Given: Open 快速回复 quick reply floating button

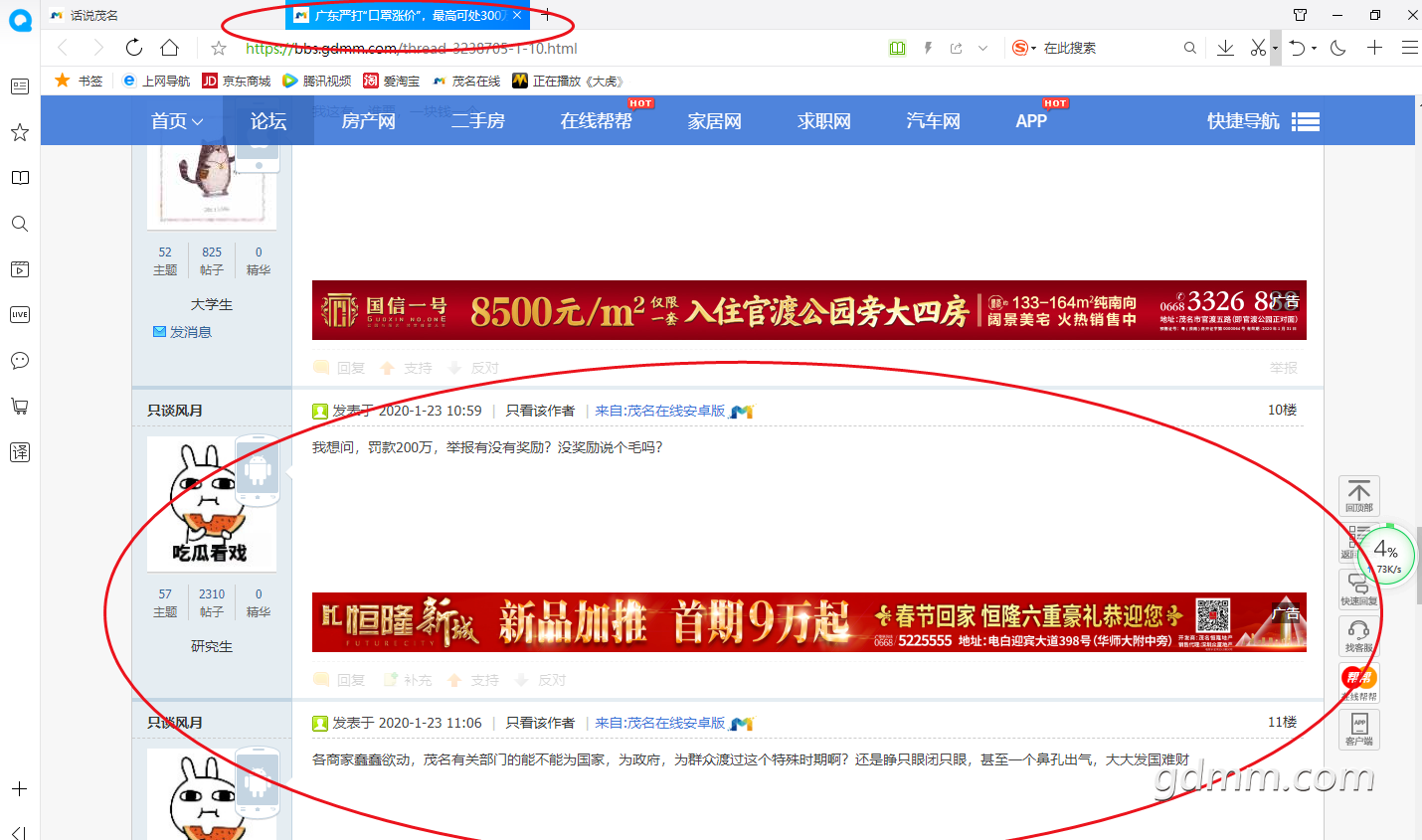Looking at the screenshot, I should [x=1359, y=588].
